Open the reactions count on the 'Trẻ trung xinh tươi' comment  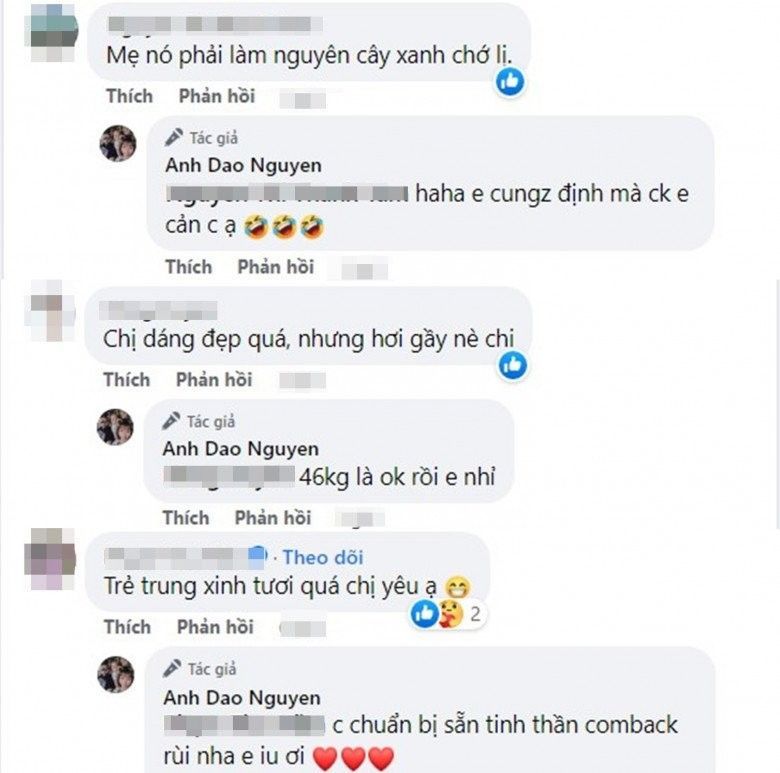click(475, 614)
